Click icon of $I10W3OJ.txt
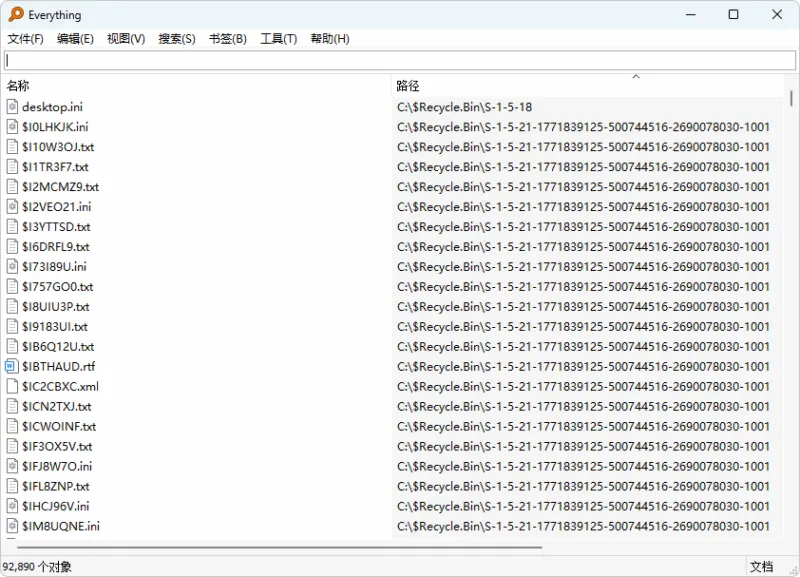Screen dimensions: 800x577 point(12,147)
